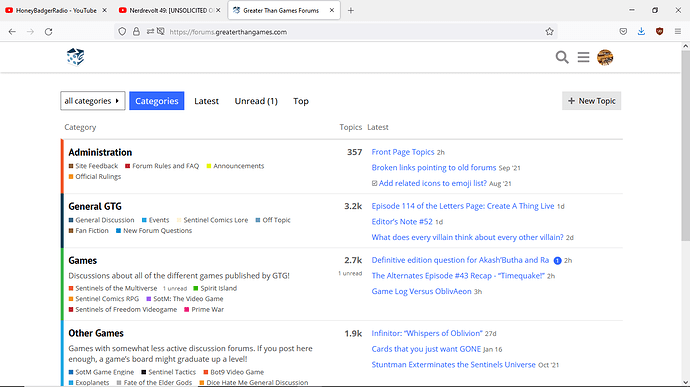
Task: Open Add related icons to emoji list
Action: [433, 183]
